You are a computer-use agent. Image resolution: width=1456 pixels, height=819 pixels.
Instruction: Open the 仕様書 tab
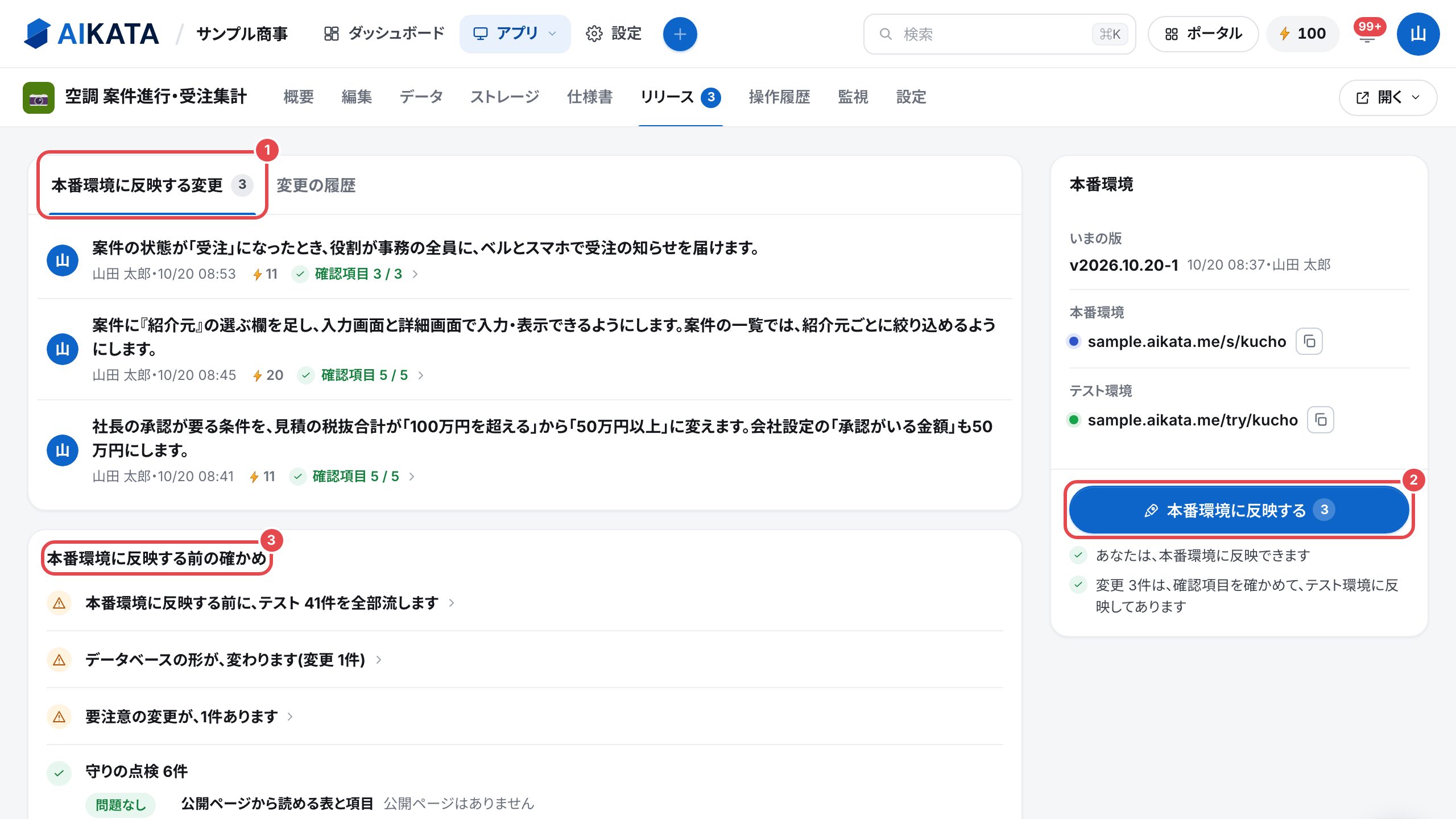[x=590, y=97]
